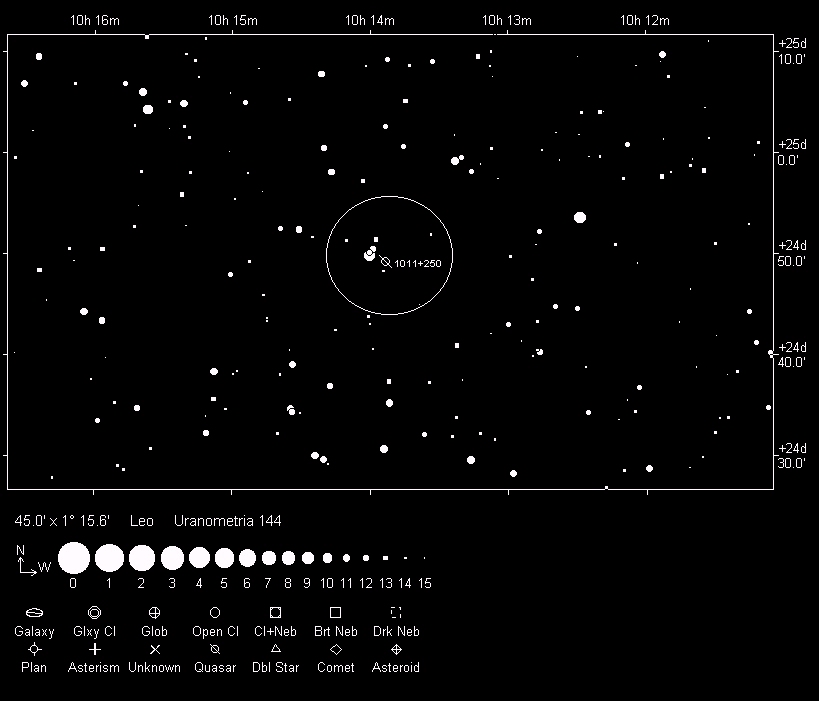
Task: Click the magnitude scale number 15
Action: (x=425, y=583)
